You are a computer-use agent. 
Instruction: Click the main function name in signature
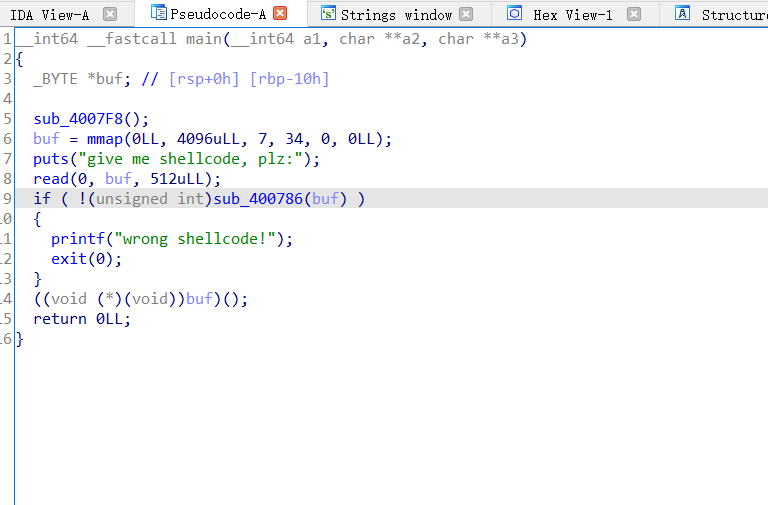204,39
